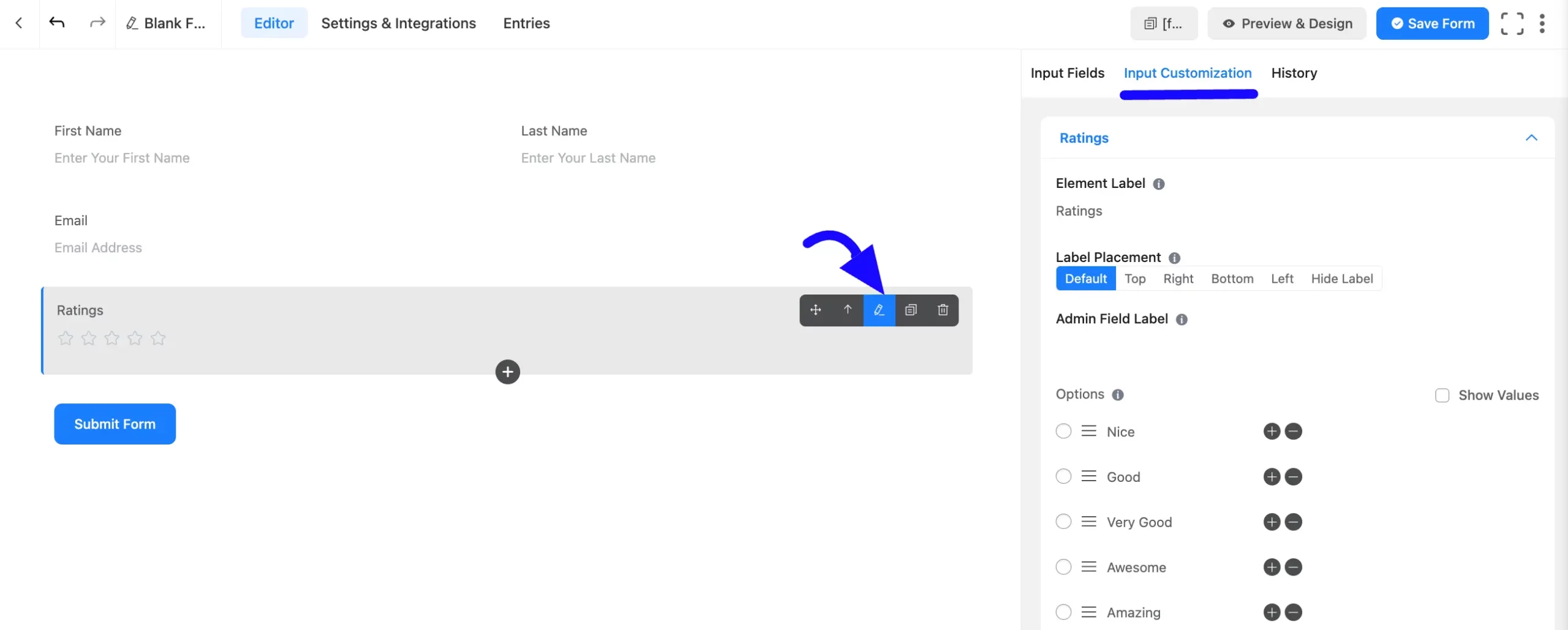This screenshot has width=1568, height=630.
Task: Click the fifth rating star
Action: 158,338
